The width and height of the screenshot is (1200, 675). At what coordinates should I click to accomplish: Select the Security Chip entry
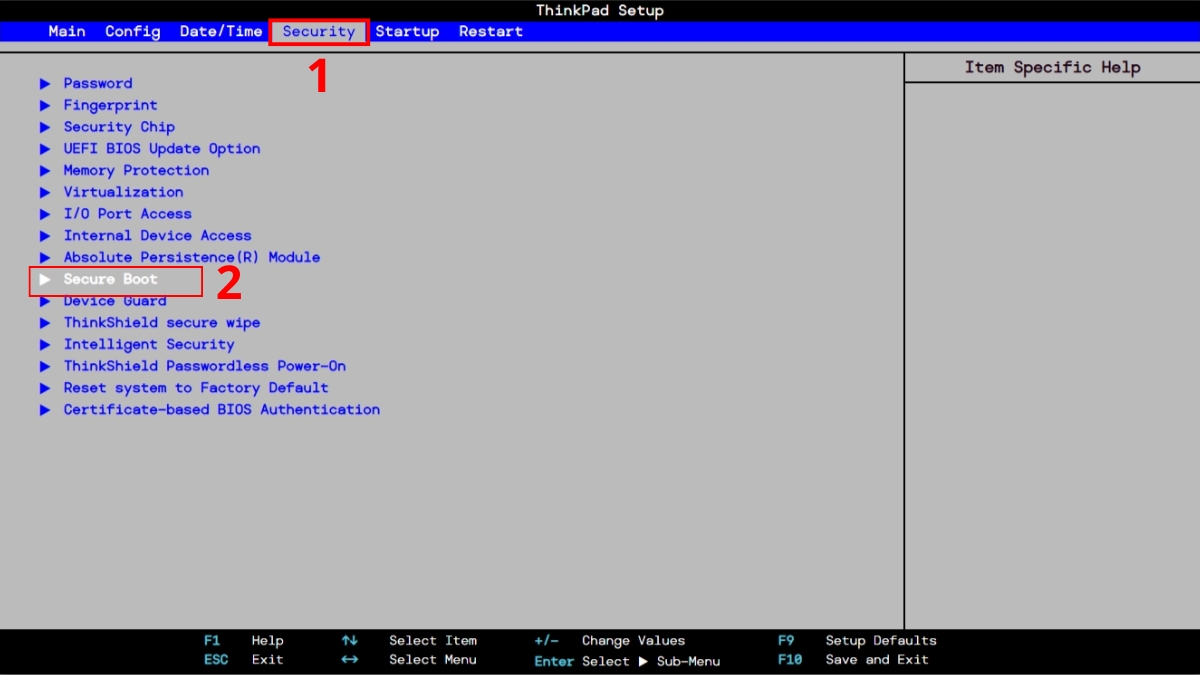pos(119,127)
